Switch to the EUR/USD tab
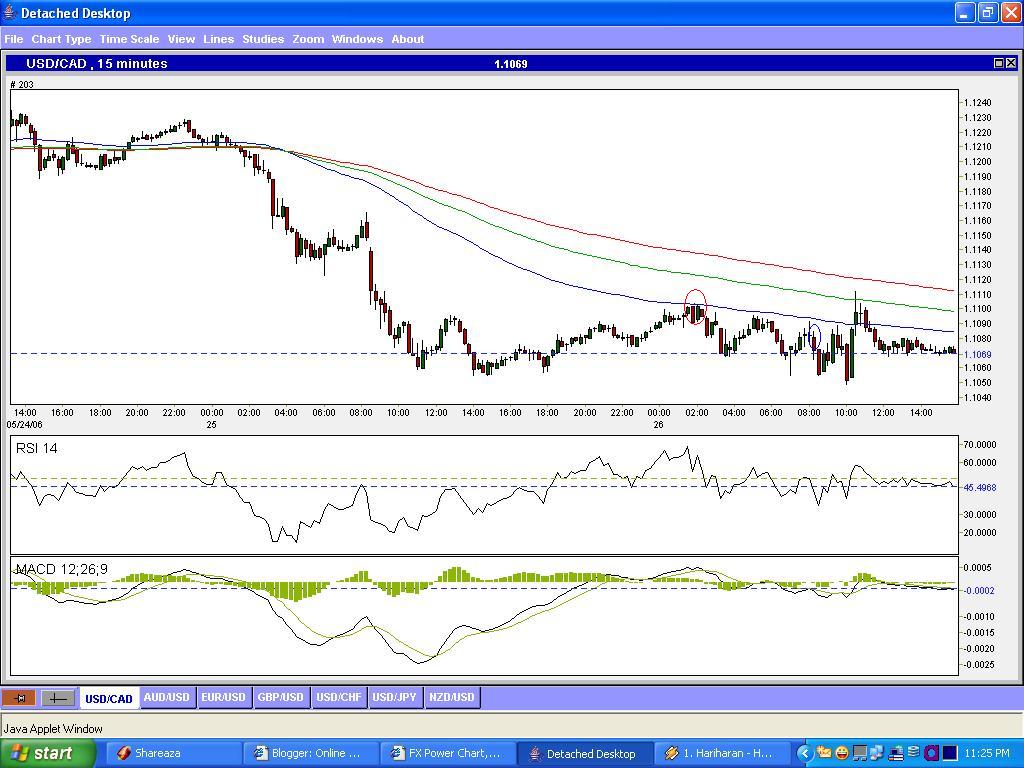Screen dimensions: 1024x768 point(223,698)
